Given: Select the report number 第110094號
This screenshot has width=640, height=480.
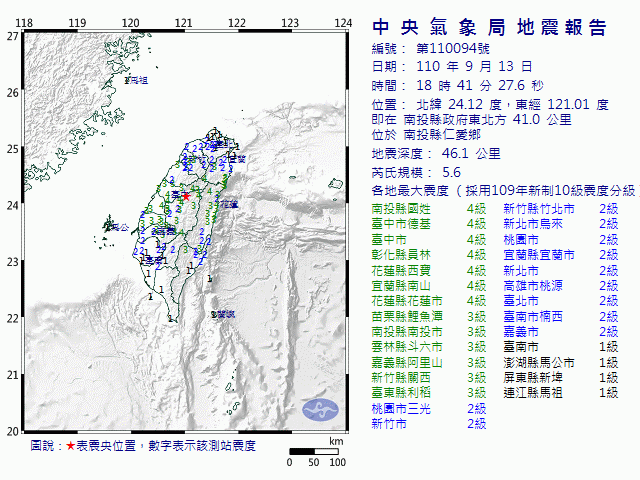Looking at the screenshot, I should tap(453, 49).
